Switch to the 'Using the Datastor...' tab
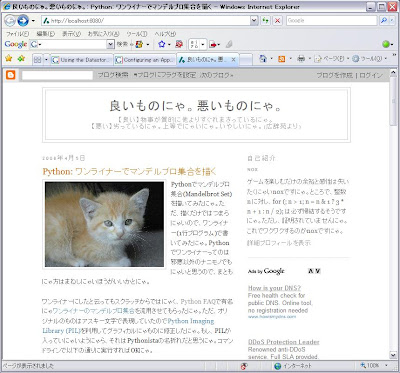Image resolution: width=400 pixels, height=373 pixels. tap(82, 60)
